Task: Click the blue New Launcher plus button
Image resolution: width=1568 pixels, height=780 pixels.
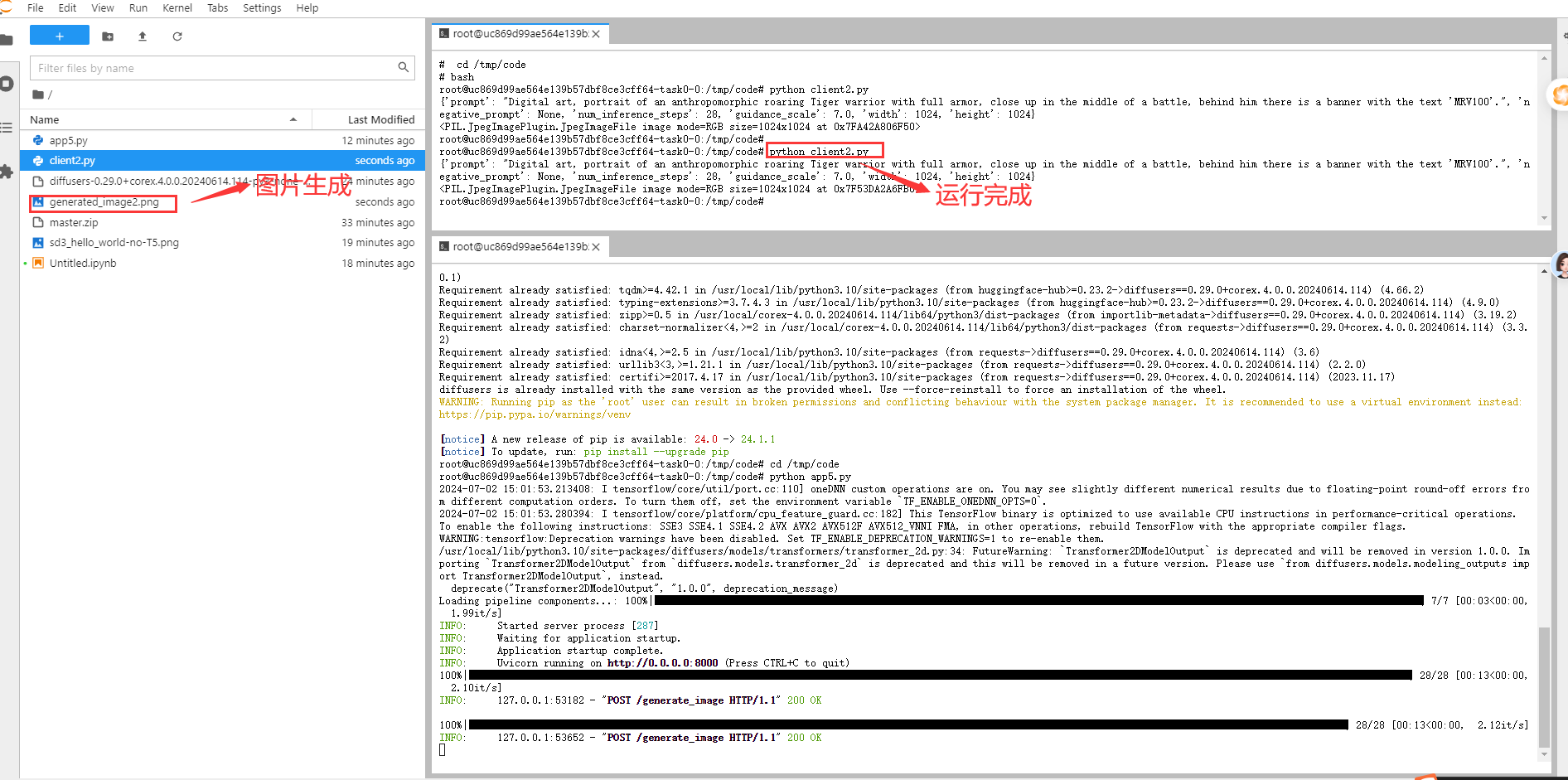Action: click(59, 36)
